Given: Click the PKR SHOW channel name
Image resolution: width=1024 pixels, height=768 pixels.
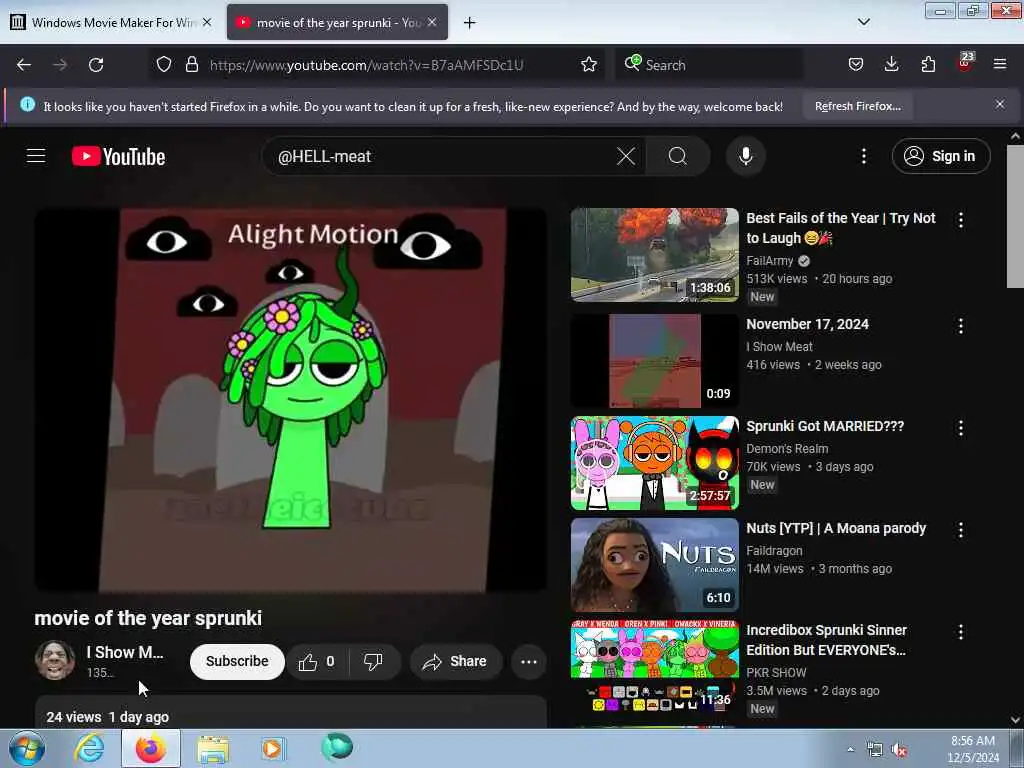Looking at the screenshot, I should point(776,673).
